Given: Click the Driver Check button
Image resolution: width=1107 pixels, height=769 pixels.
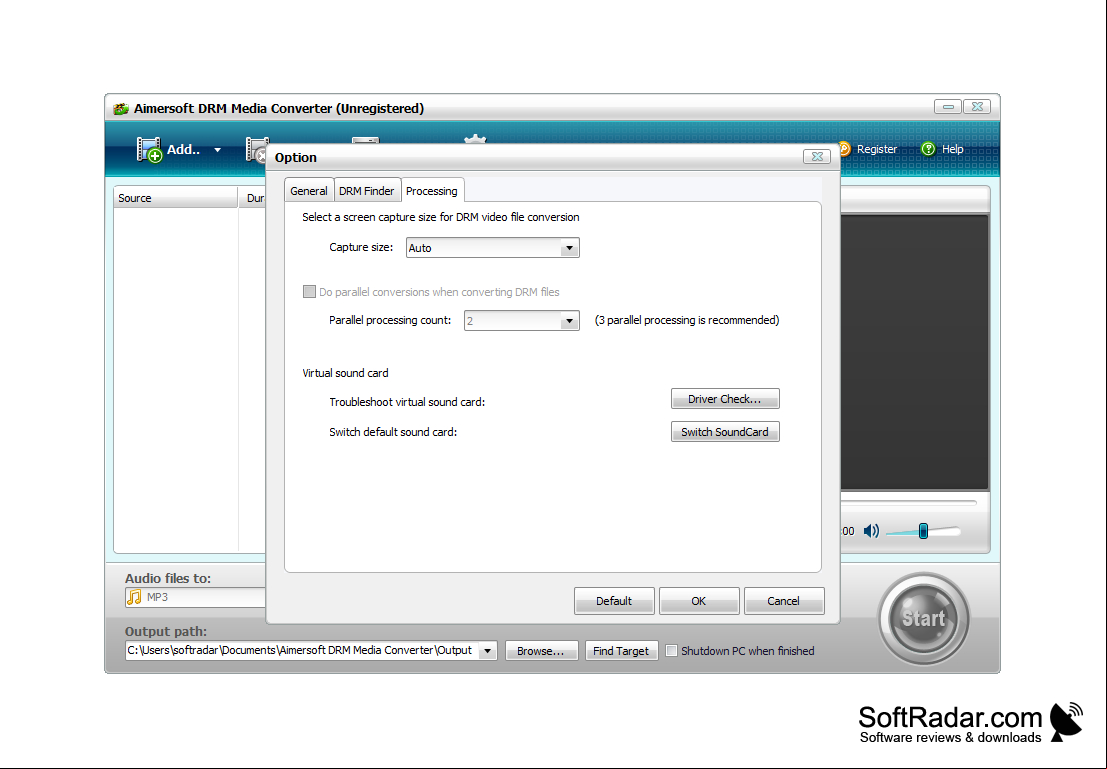Looking at the screenshot, I should point(725,399).
